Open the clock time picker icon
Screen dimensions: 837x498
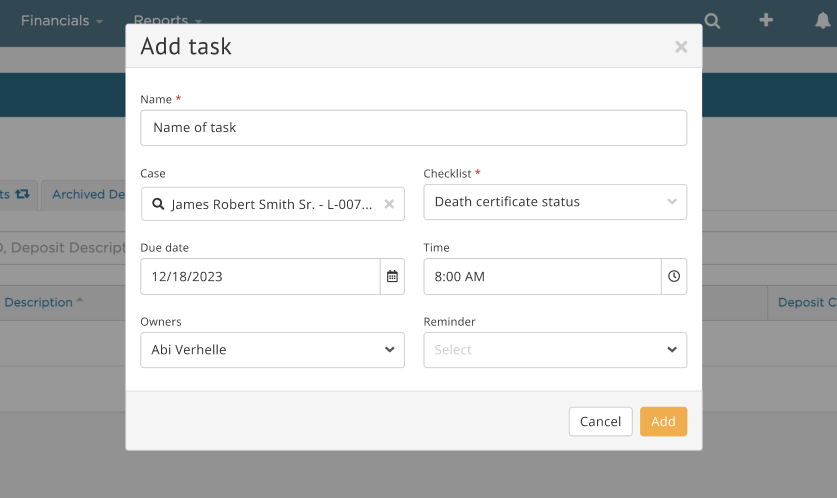[x=674, y=276]
